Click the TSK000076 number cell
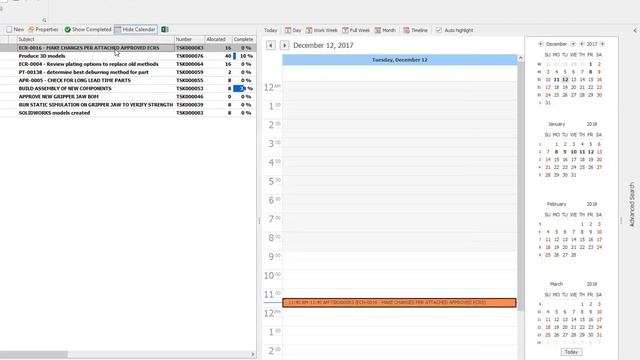This screenshot has height=360, width=640. tap(189, 56)
